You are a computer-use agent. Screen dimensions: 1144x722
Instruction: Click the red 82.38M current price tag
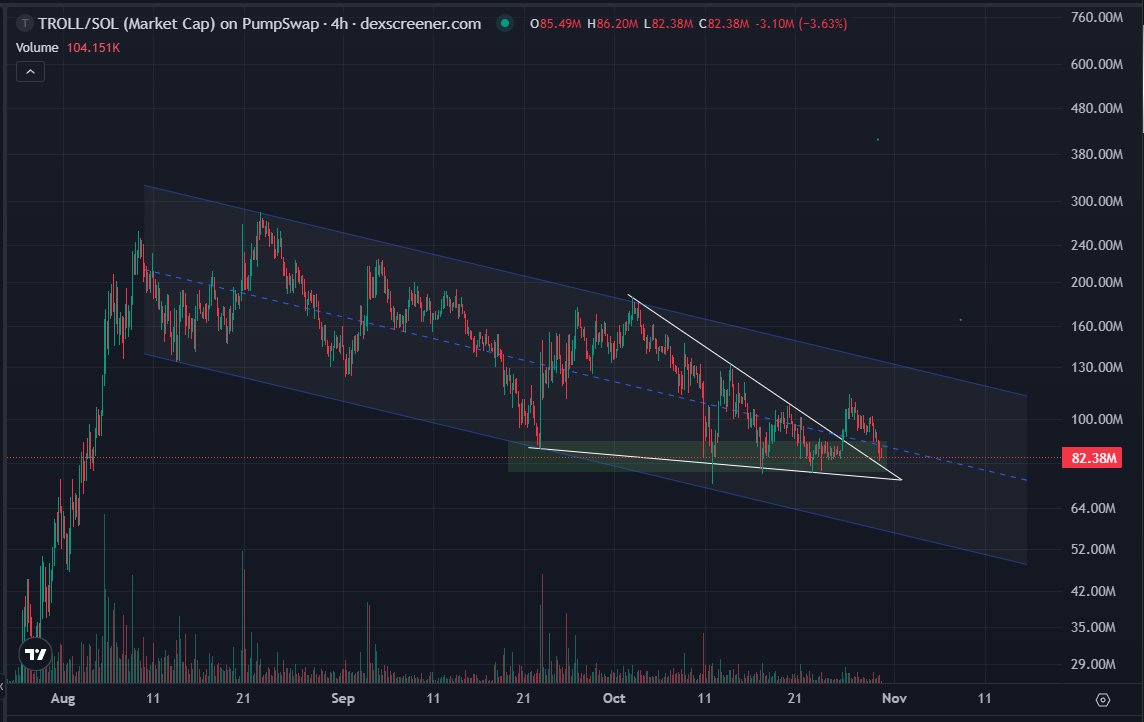tap(1094, 457)
